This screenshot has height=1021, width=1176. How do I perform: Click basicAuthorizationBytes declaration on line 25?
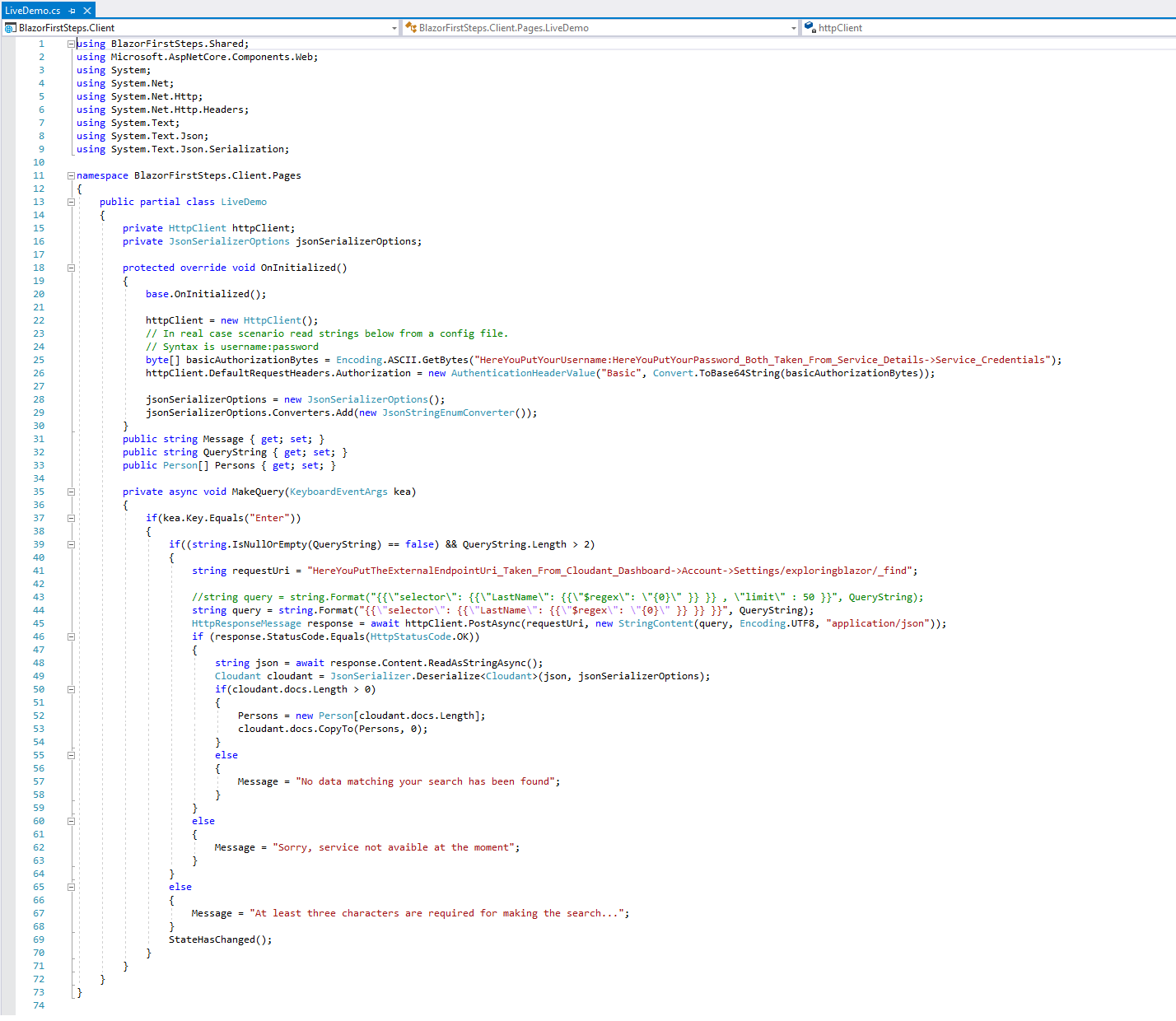(x=252, y=360)
